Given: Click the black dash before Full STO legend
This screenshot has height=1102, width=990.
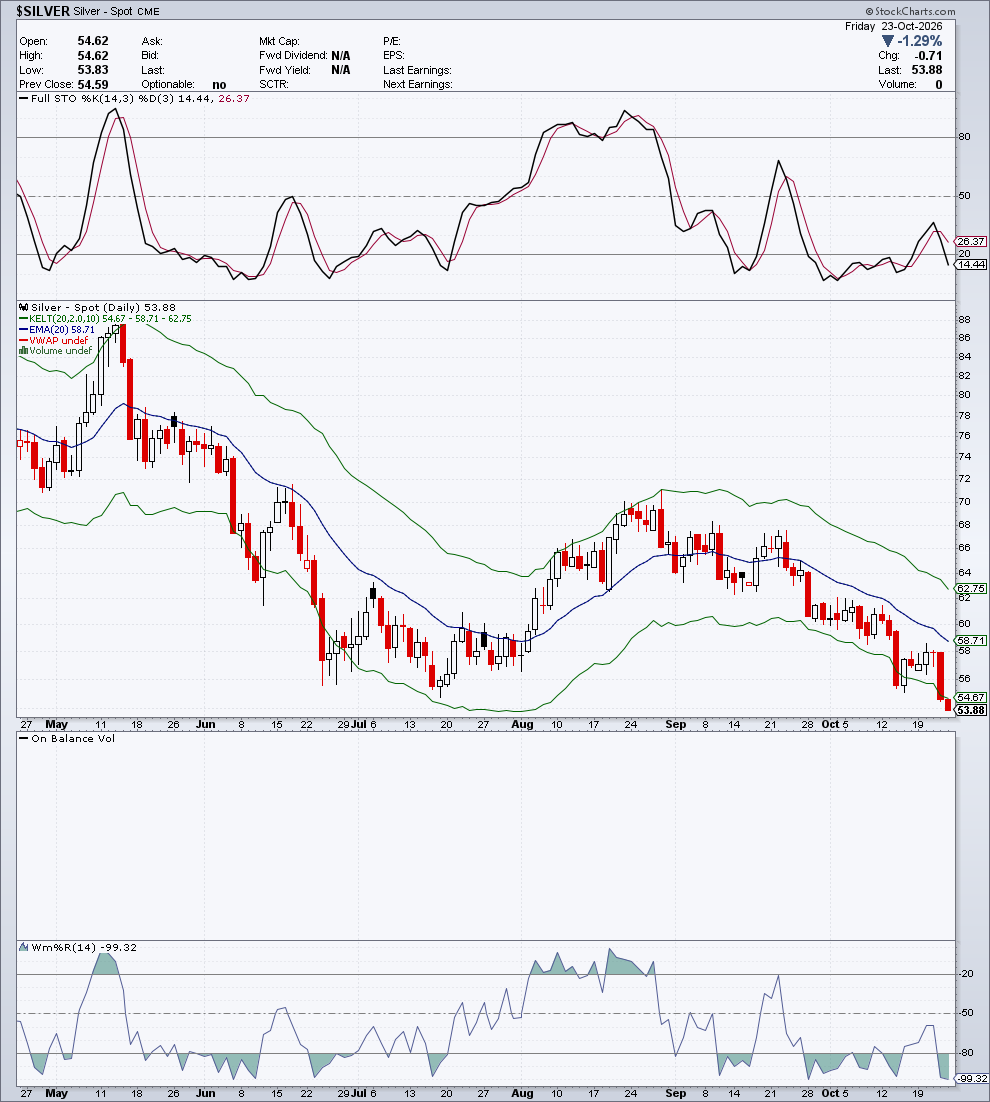Looking at the screenshot, I should (24, 98).
